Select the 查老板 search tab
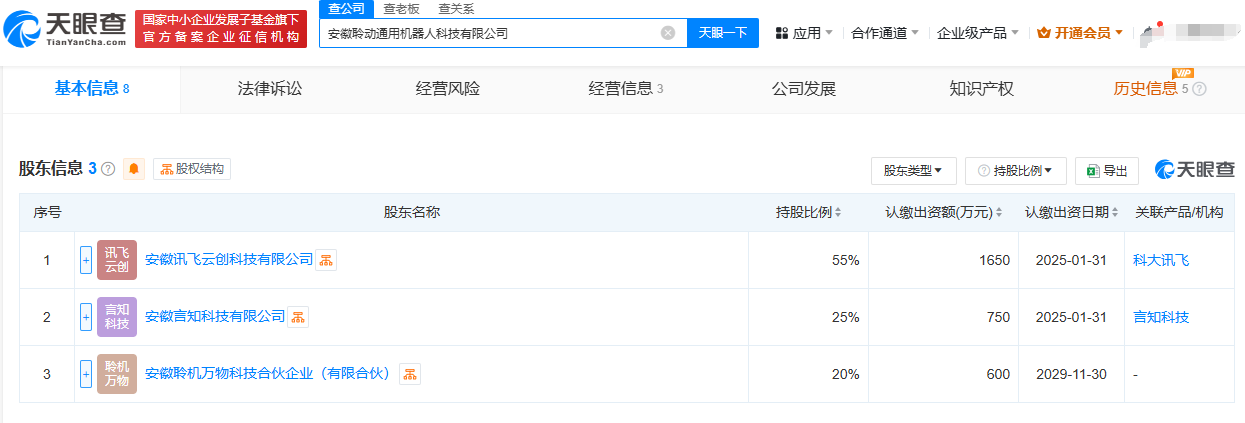Image resolution: width=1245 pixels, height=423 pixels. [x=402, y=8]
